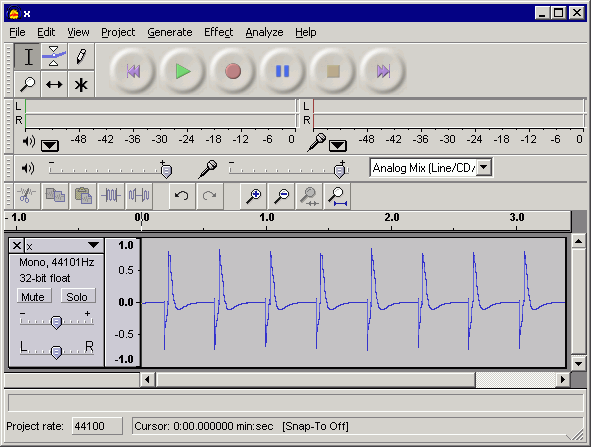The height and width of the screenshot is (447, 591).
Task: Toggle Solo on track x
Action: pos(77,297)
